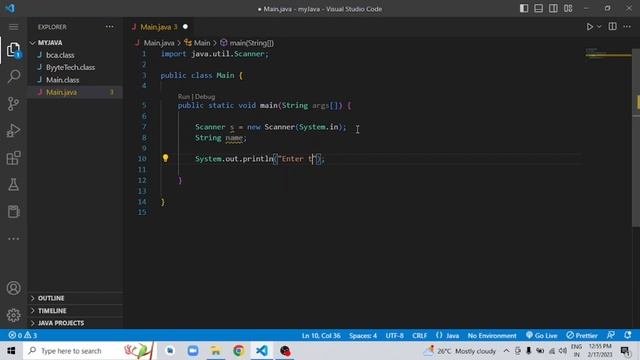Click the Run code lens link

(x=184, y=97)
